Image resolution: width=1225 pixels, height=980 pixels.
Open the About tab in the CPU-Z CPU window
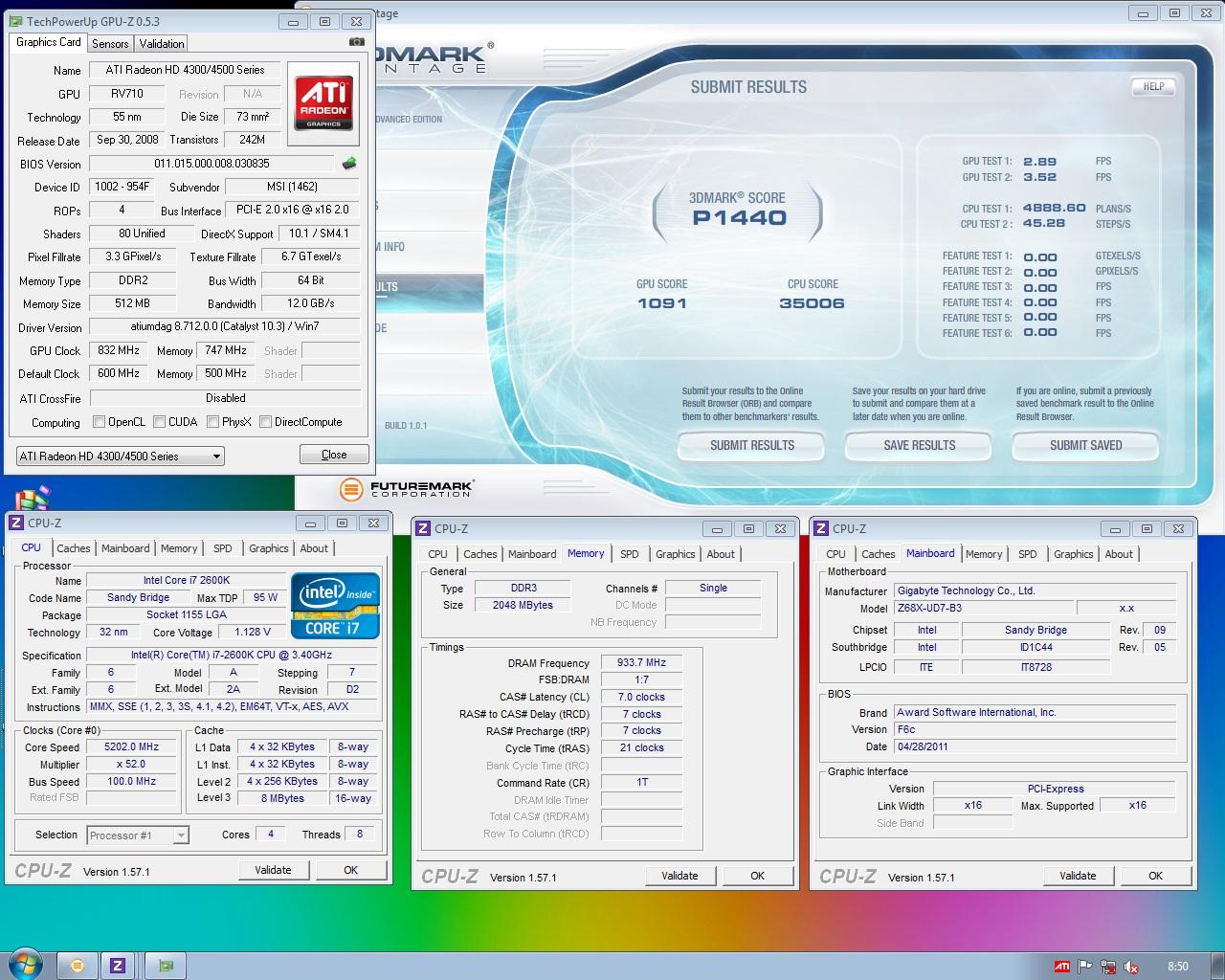pyautogui.click(x=314, y=548)
